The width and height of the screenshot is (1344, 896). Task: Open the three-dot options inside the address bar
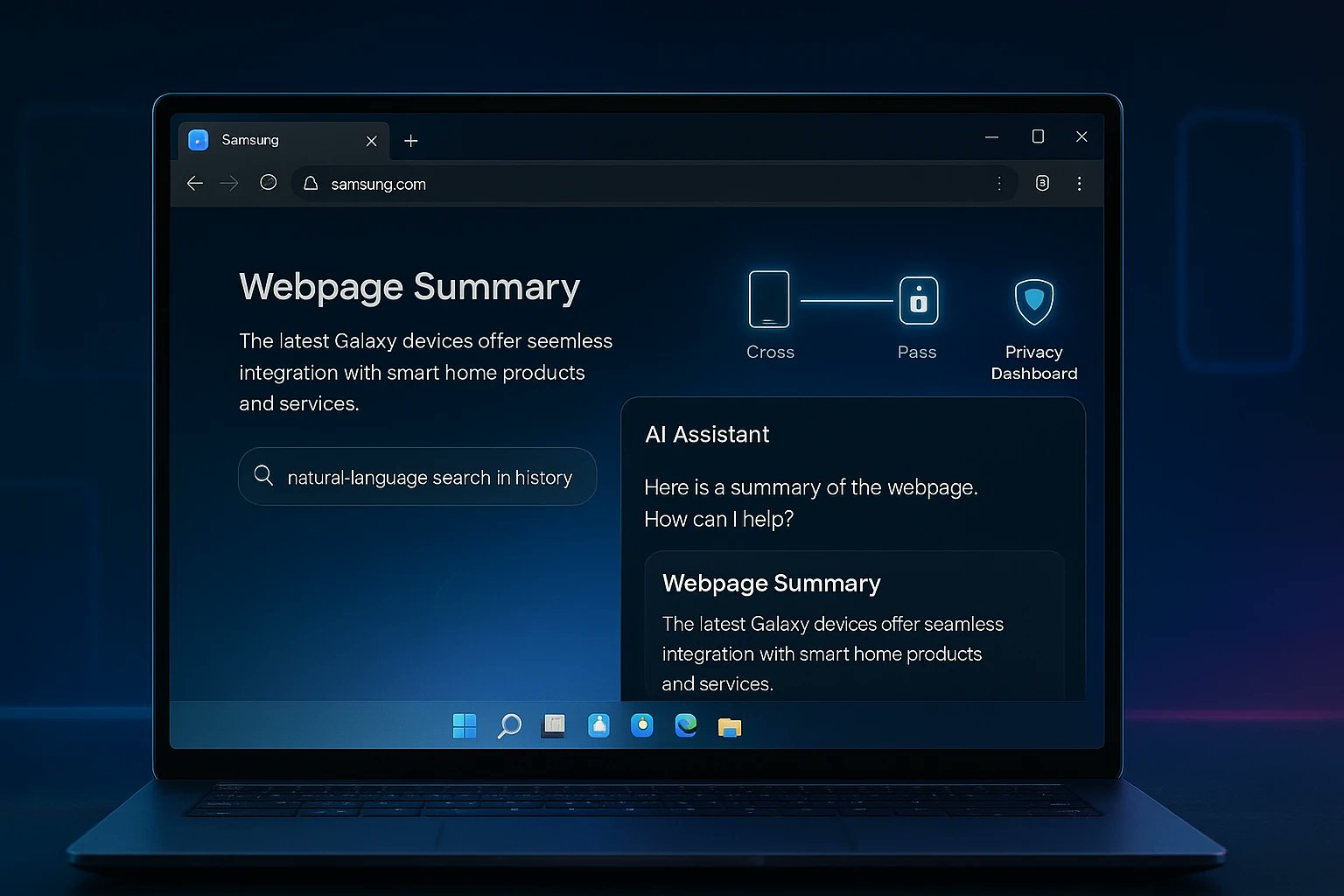[999, 183]
